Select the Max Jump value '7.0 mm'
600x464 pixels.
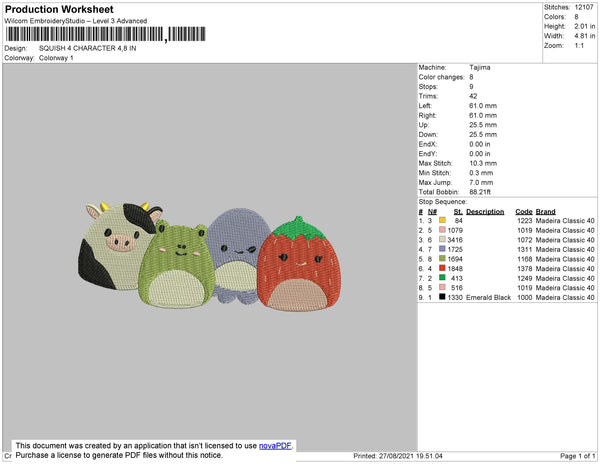[x=481, y=182]
